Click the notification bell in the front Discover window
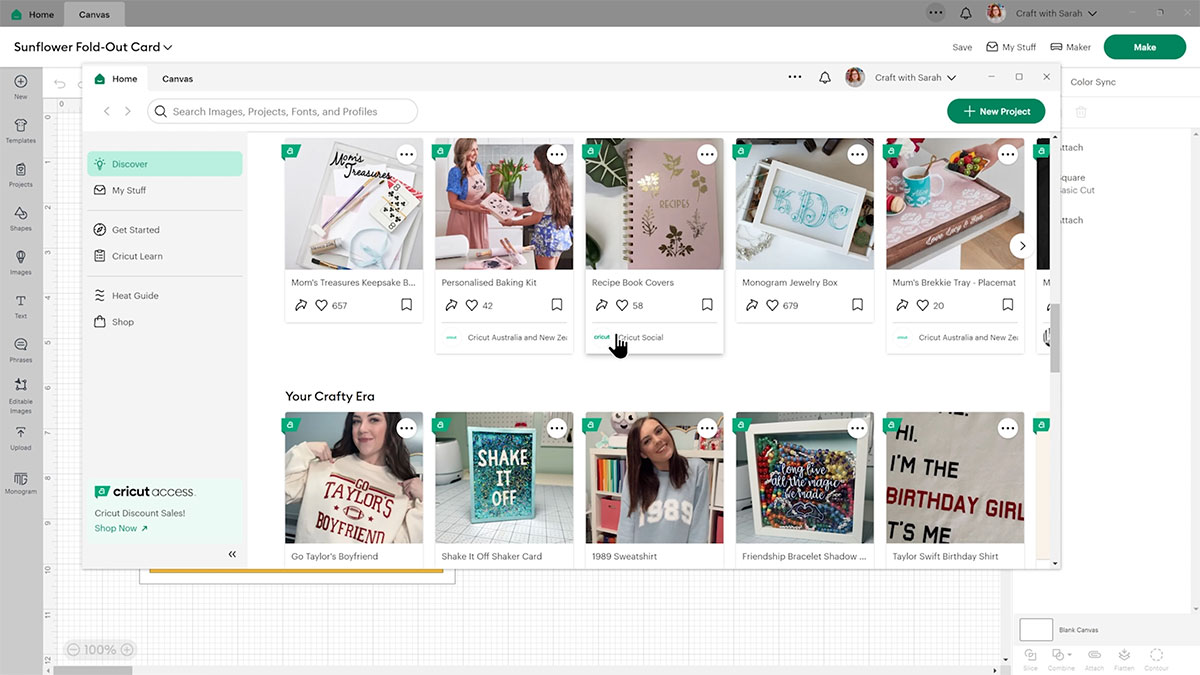This screenshot has width=1200, height=675. point(825,78)
